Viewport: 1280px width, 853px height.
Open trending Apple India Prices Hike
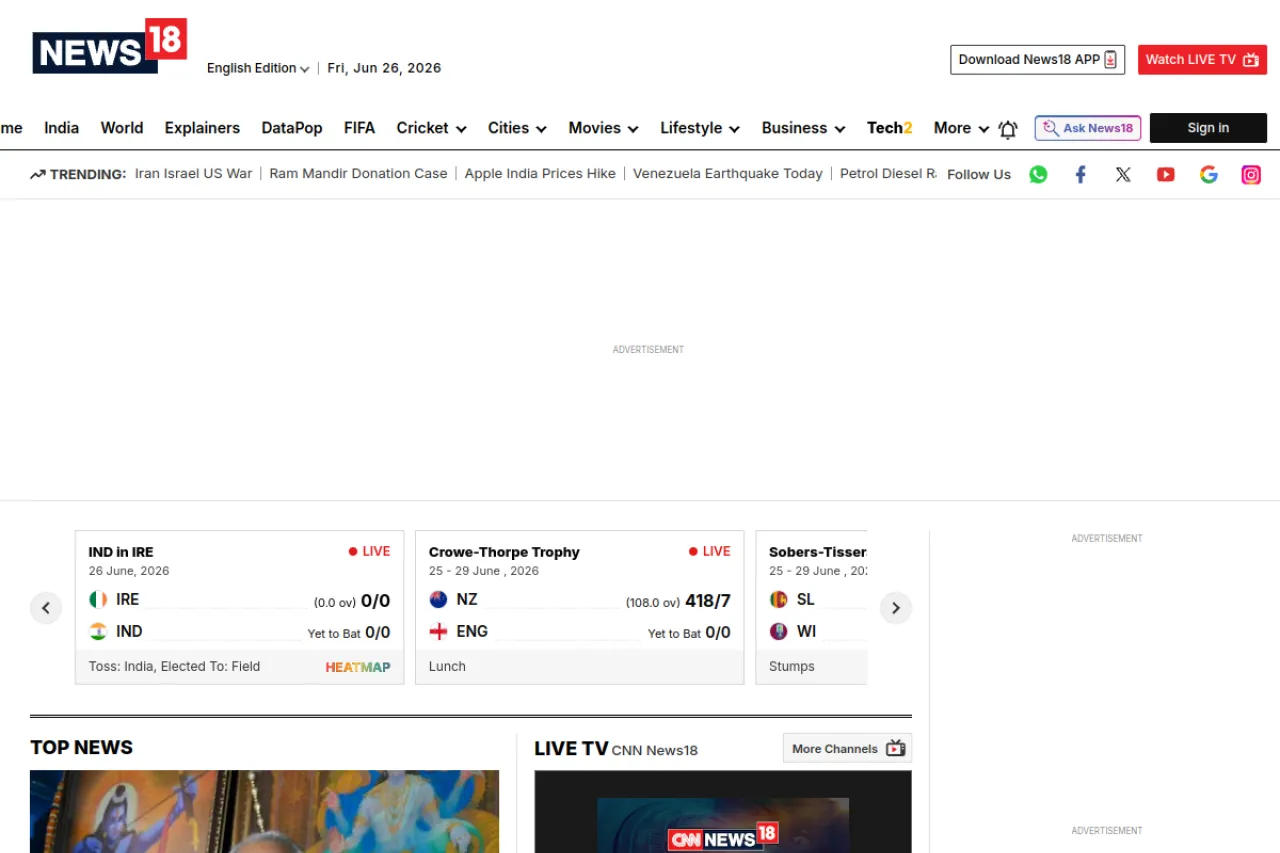pyautogui.click(x=540, y=174)
